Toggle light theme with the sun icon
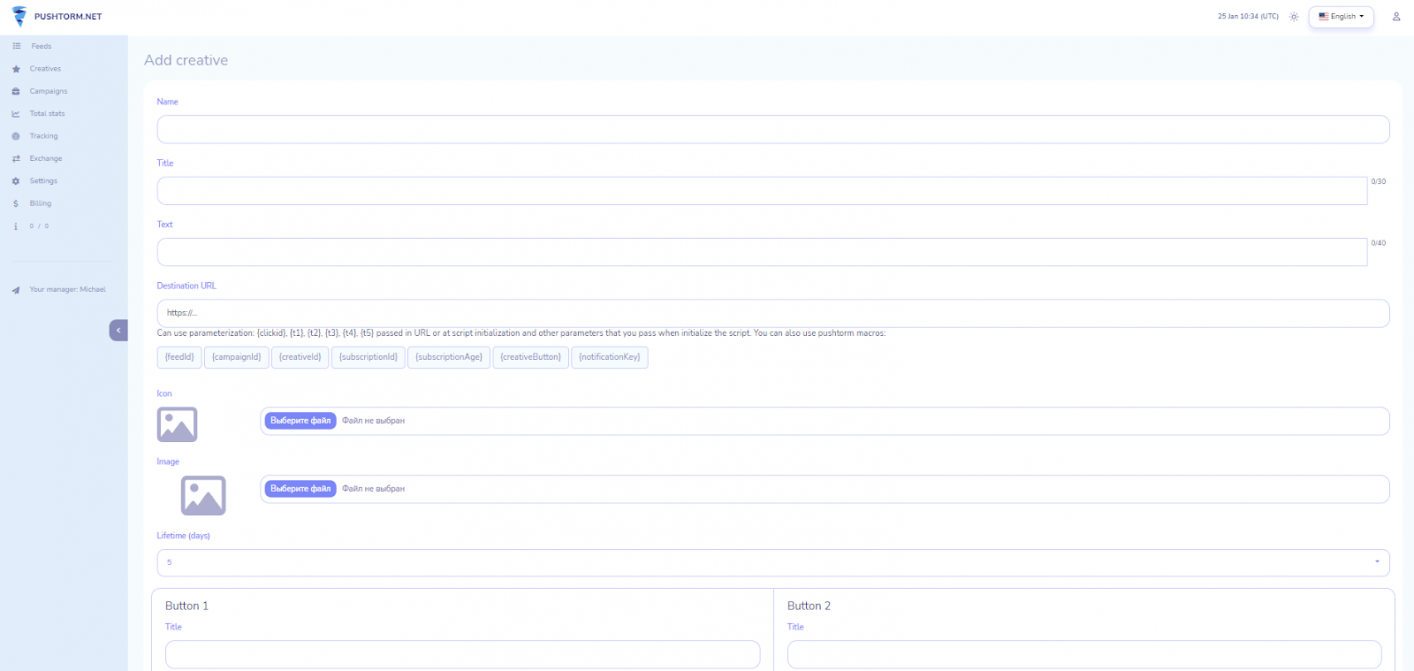Image resolution: width=1414 pixels, height=671 pixels. (x=1294, y=17)
